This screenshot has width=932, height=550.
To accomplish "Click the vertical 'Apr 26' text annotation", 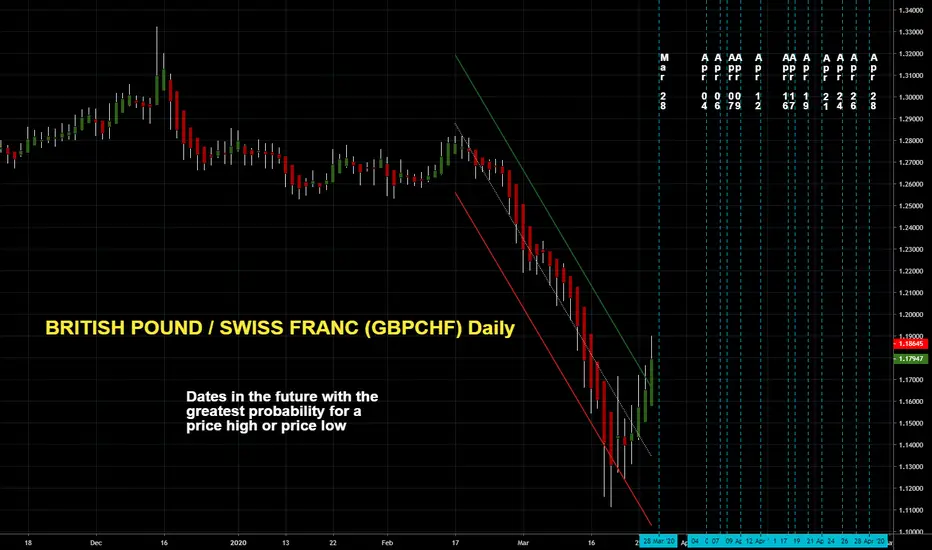I will (x=854, y=81).
